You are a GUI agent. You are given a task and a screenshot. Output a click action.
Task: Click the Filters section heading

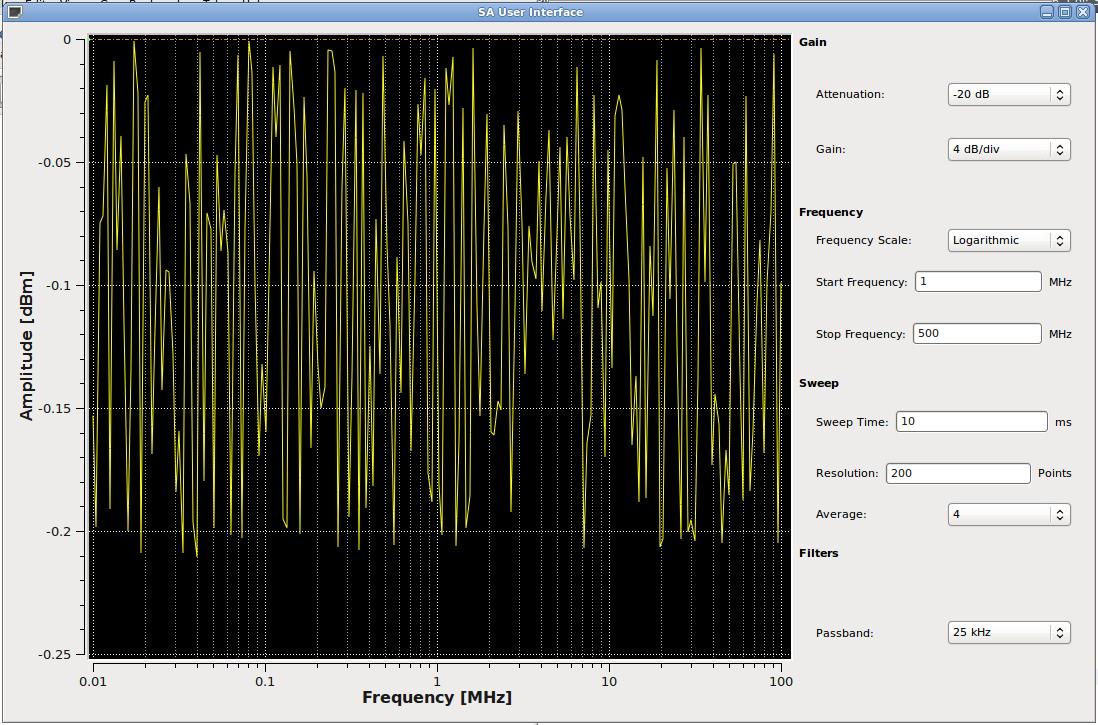click(818, 553)
